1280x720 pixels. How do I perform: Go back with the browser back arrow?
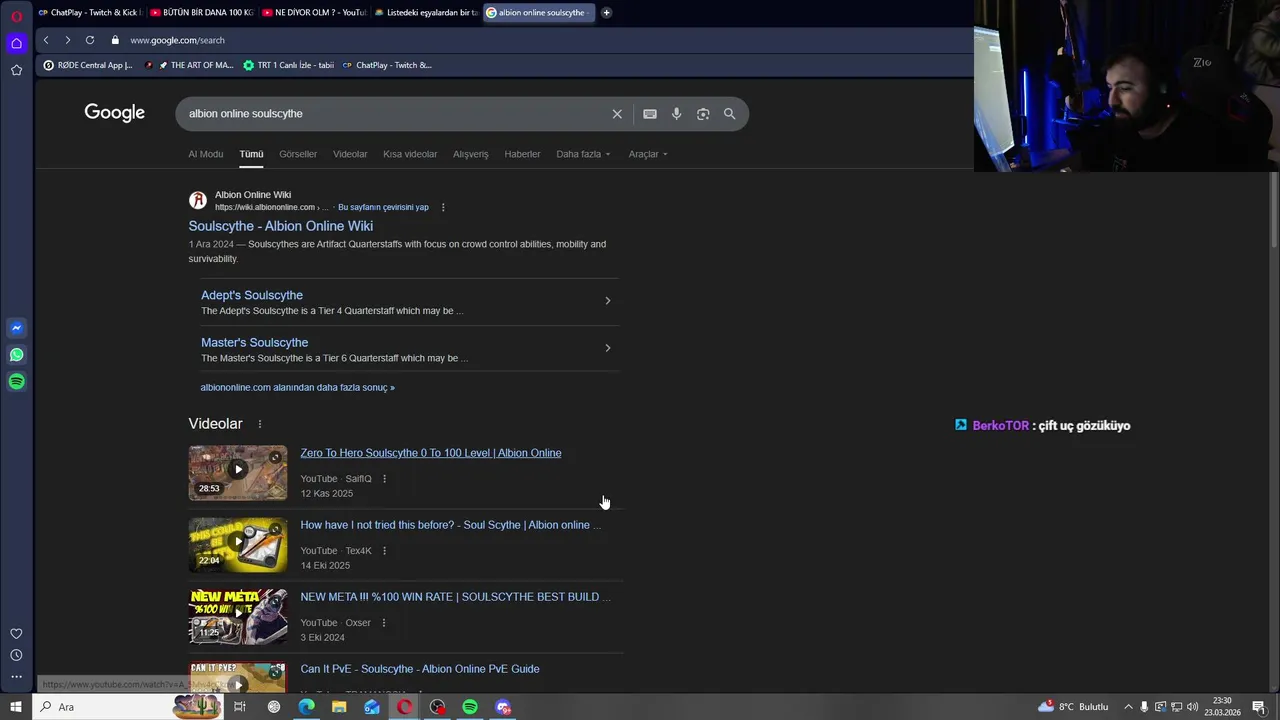tap(46, 40)
